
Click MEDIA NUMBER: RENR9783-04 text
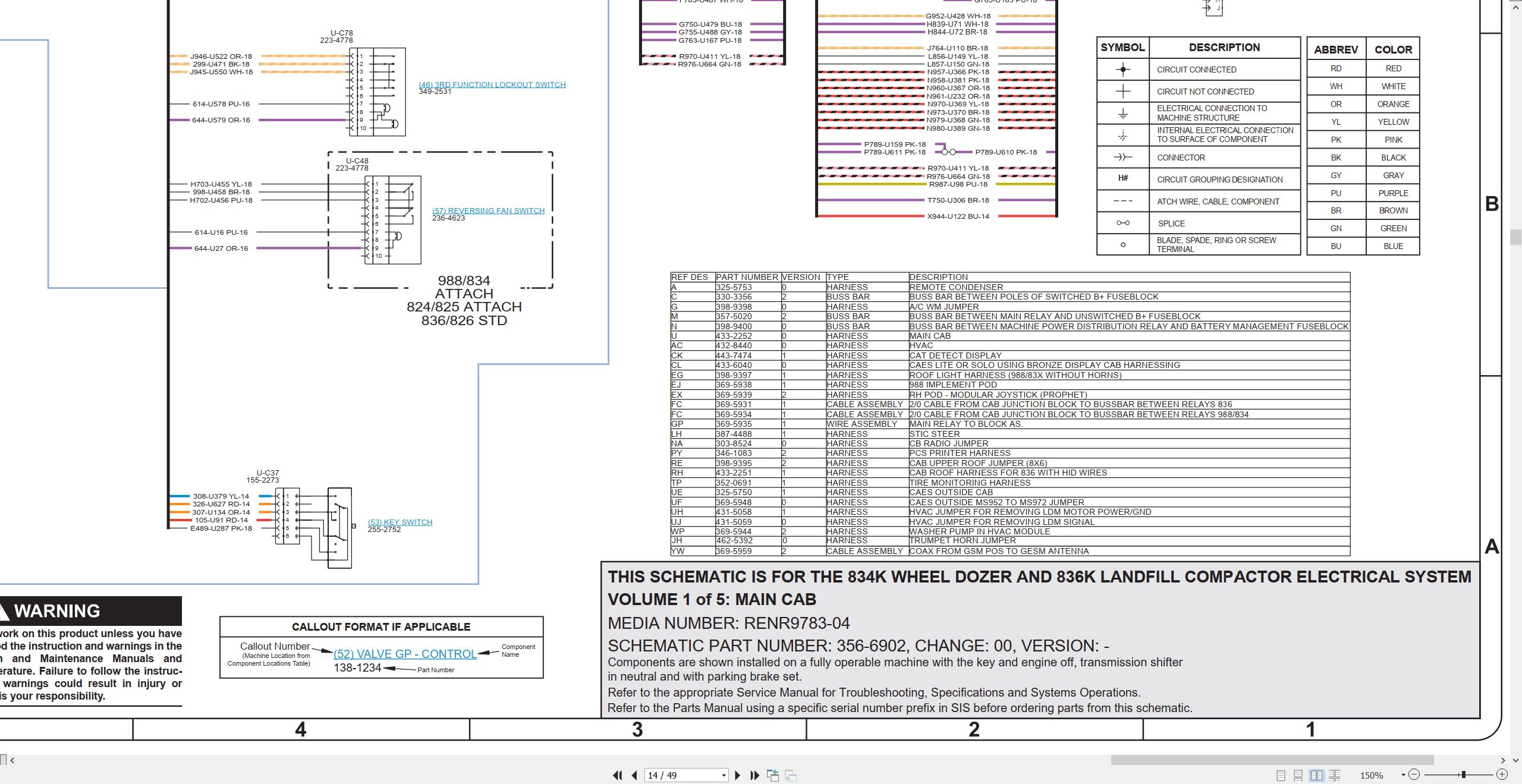click(728, 623)
